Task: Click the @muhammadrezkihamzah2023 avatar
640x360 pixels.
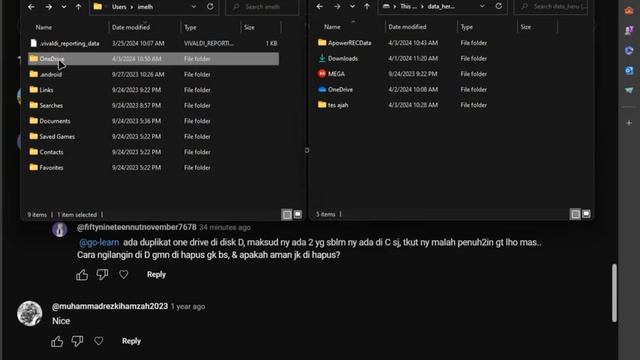Action: pyautogui.click(x=29, y=313)
